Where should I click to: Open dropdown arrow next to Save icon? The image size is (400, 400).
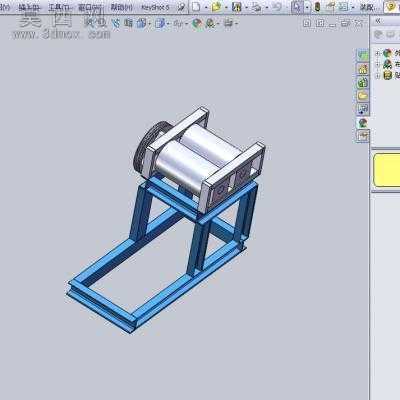coord(246,7)
